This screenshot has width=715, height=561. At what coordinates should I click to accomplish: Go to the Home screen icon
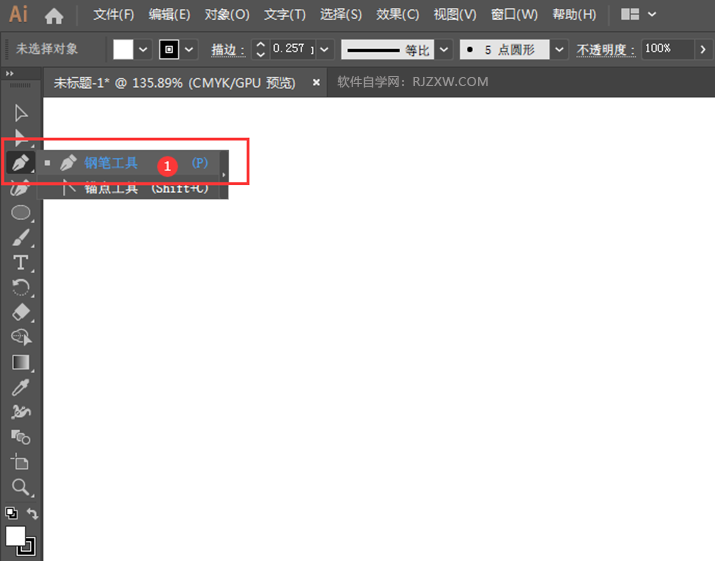tap(54, 16)
